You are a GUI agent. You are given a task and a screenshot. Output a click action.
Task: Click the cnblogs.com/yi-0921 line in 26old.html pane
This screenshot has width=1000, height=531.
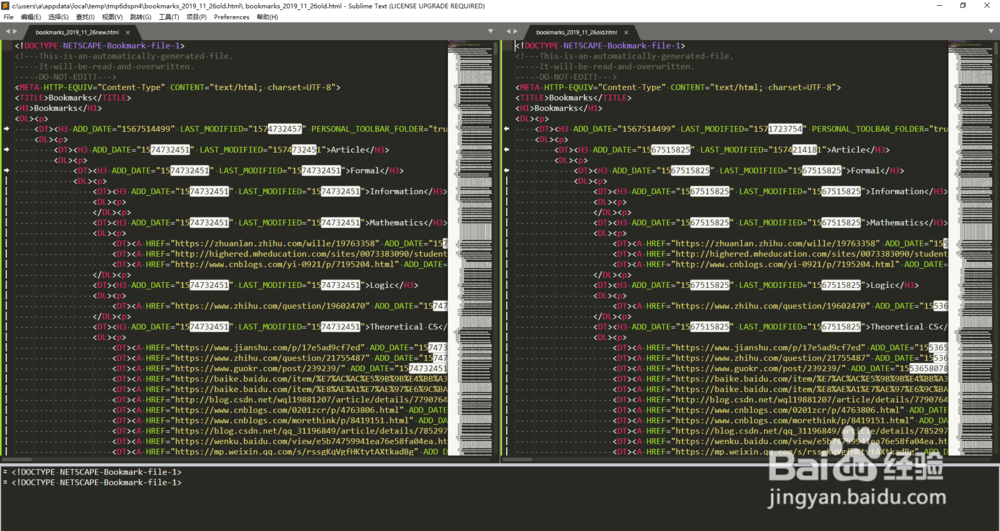[x=781, y=264]
